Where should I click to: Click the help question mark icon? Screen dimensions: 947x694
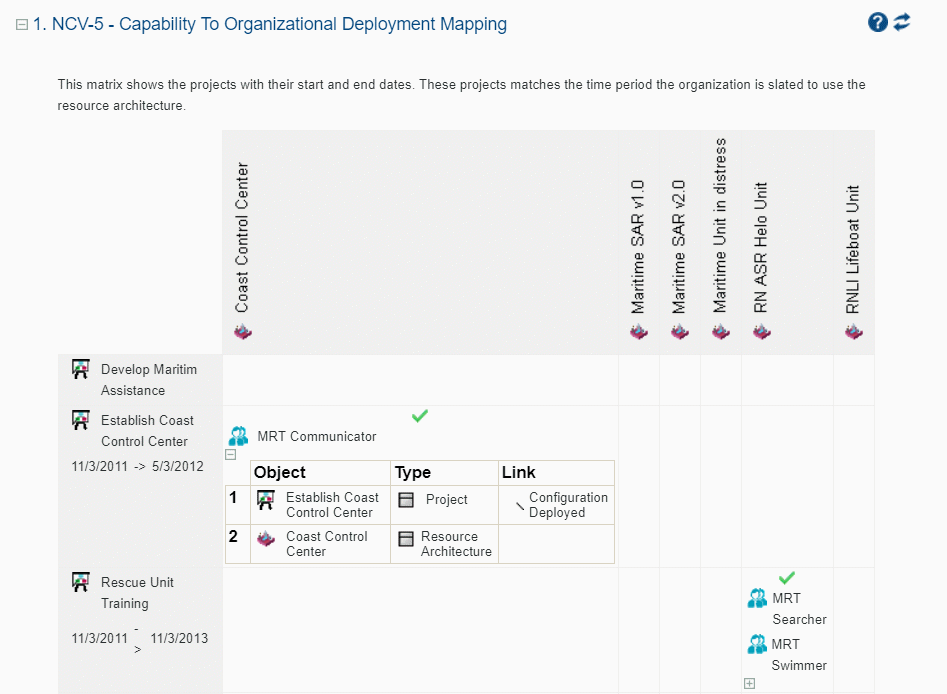pos(878,22)
